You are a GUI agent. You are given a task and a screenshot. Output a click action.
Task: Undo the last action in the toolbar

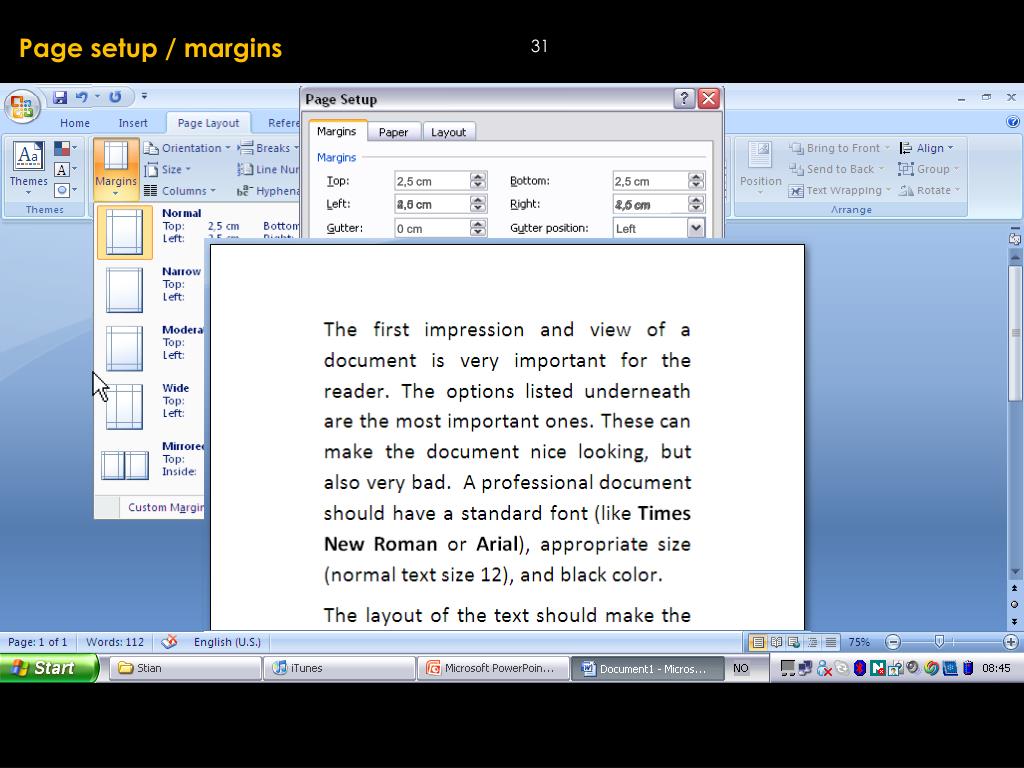coord(82,97)
